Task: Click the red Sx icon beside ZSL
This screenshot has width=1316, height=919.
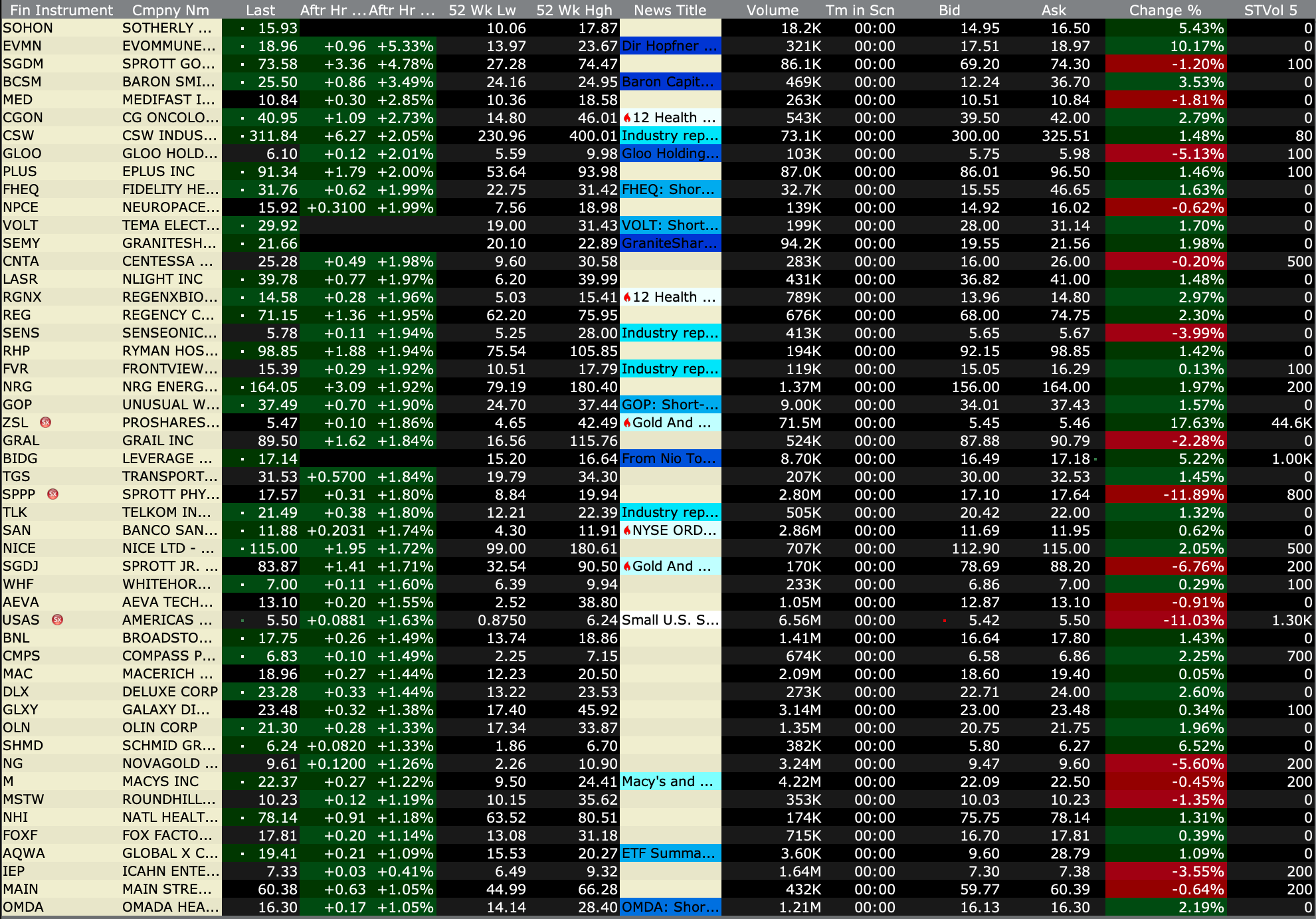Action: click(46, 423)
